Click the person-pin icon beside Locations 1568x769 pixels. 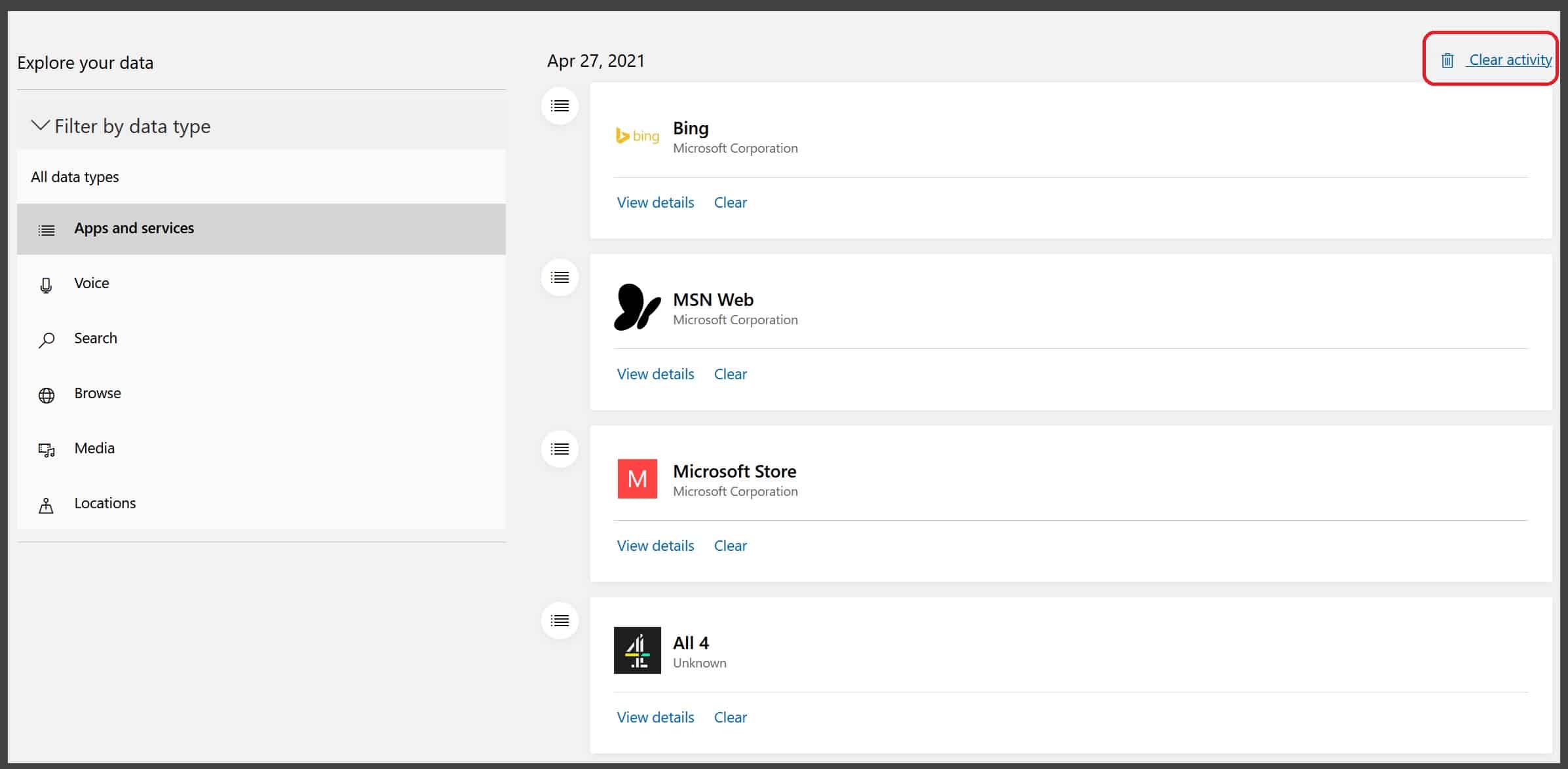click(46, 505)
